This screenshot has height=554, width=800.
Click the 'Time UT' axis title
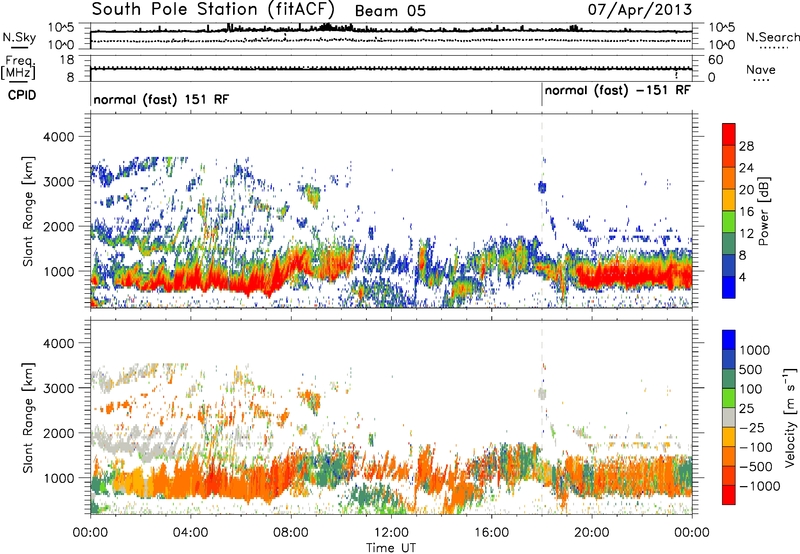391,548
